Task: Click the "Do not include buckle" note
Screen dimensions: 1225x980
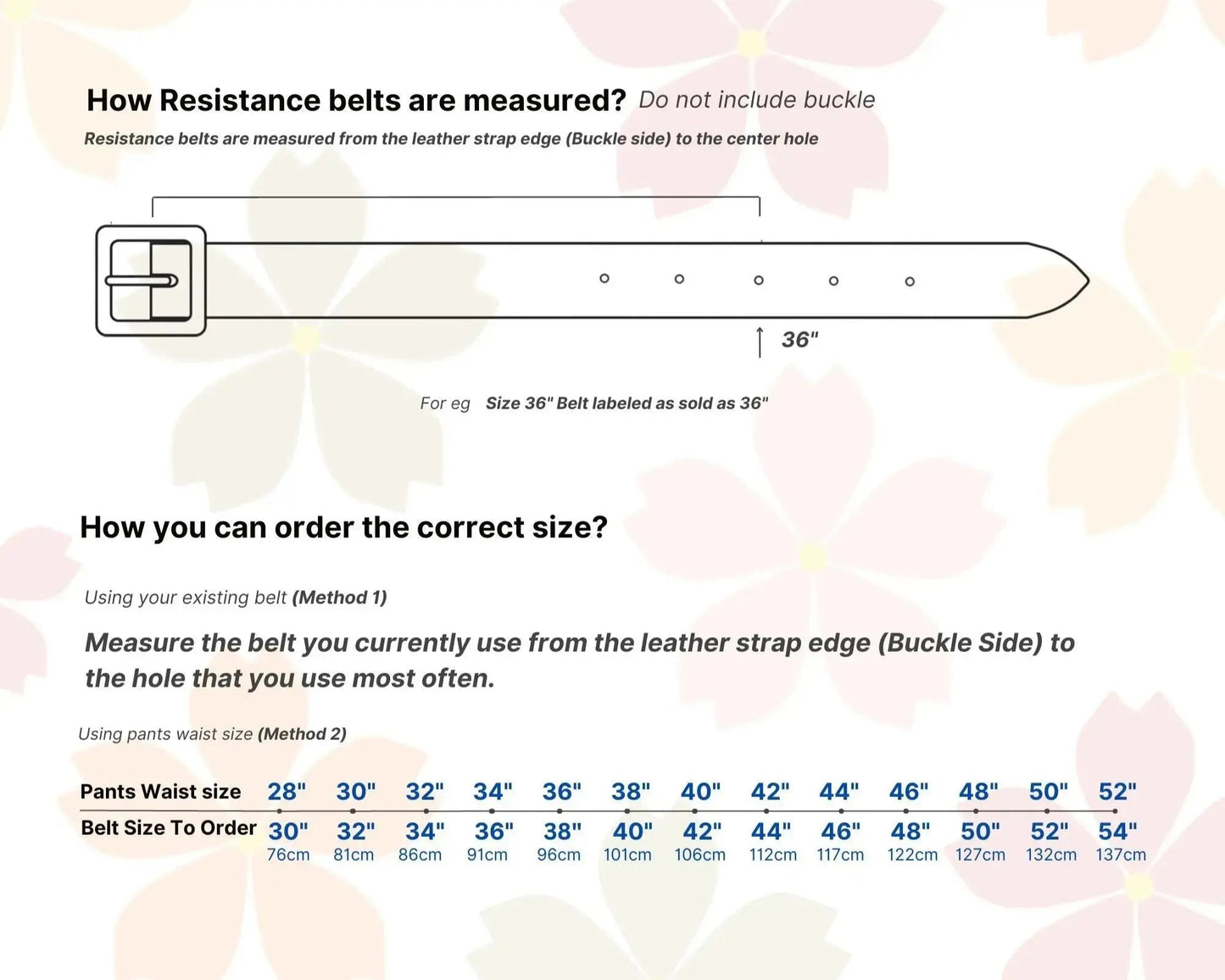Action: click(756, 100)
